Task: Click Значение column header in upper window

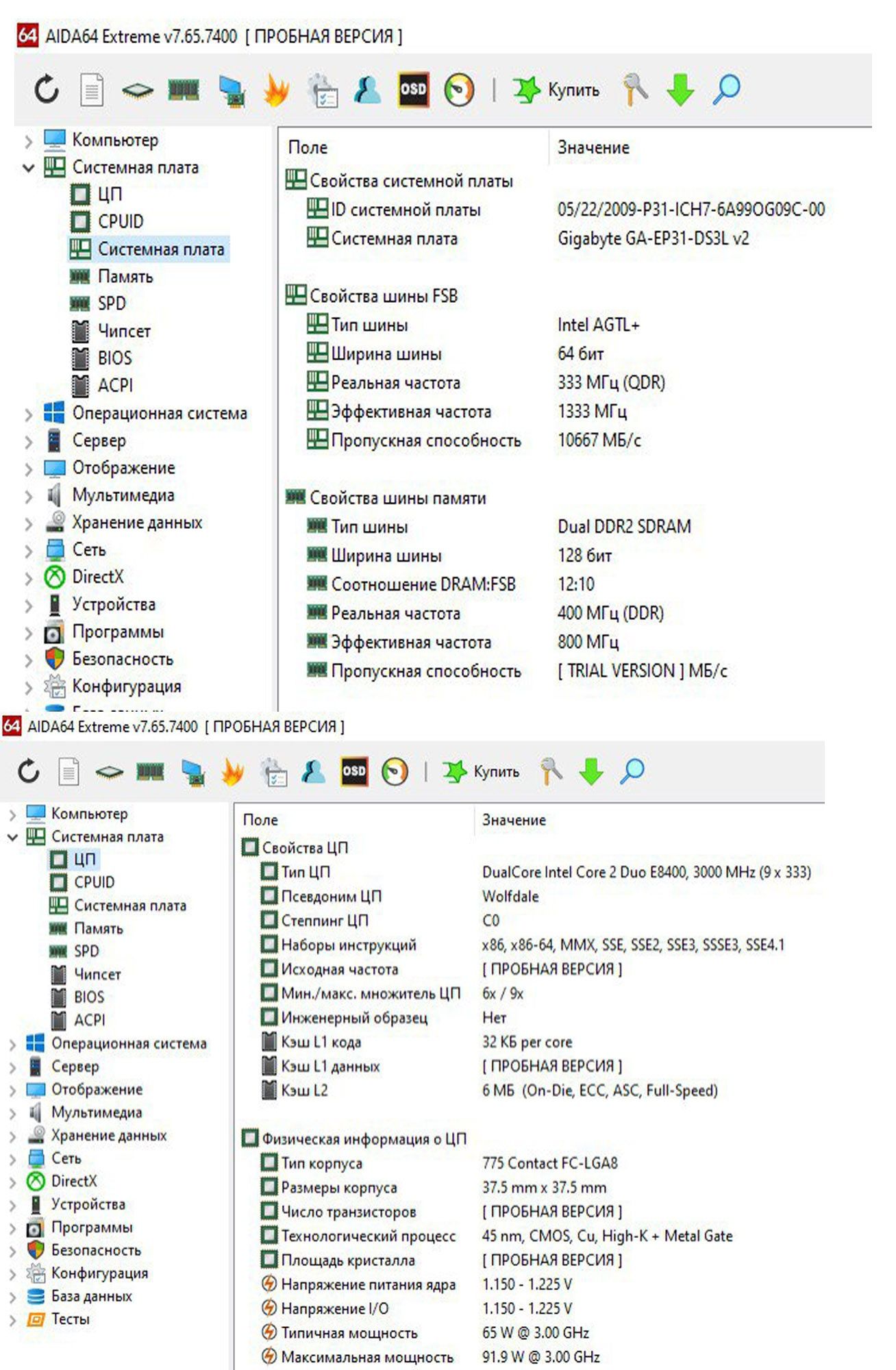Action: pyautogui.click(x=593, y=147)
